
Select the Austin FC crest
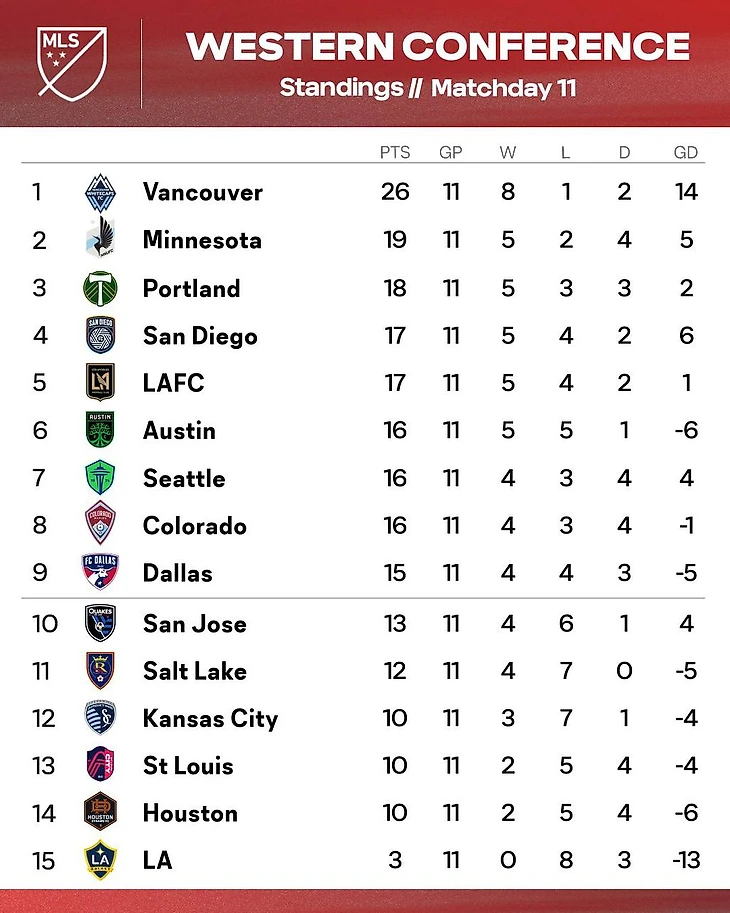[100, 430]
